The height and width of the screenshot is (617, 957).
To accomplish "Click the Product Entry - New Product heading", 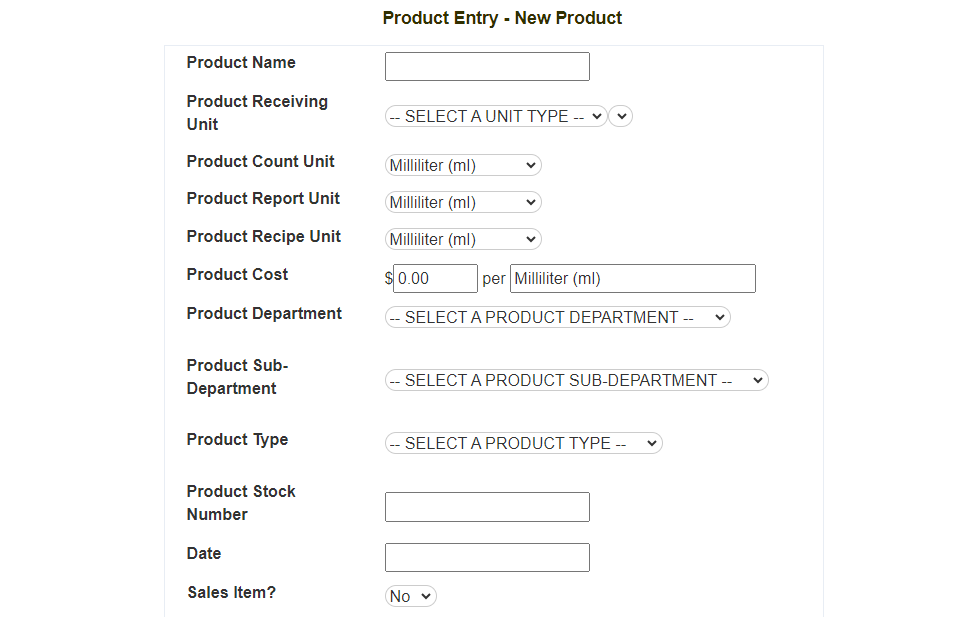I will click(x=502, y=18).
